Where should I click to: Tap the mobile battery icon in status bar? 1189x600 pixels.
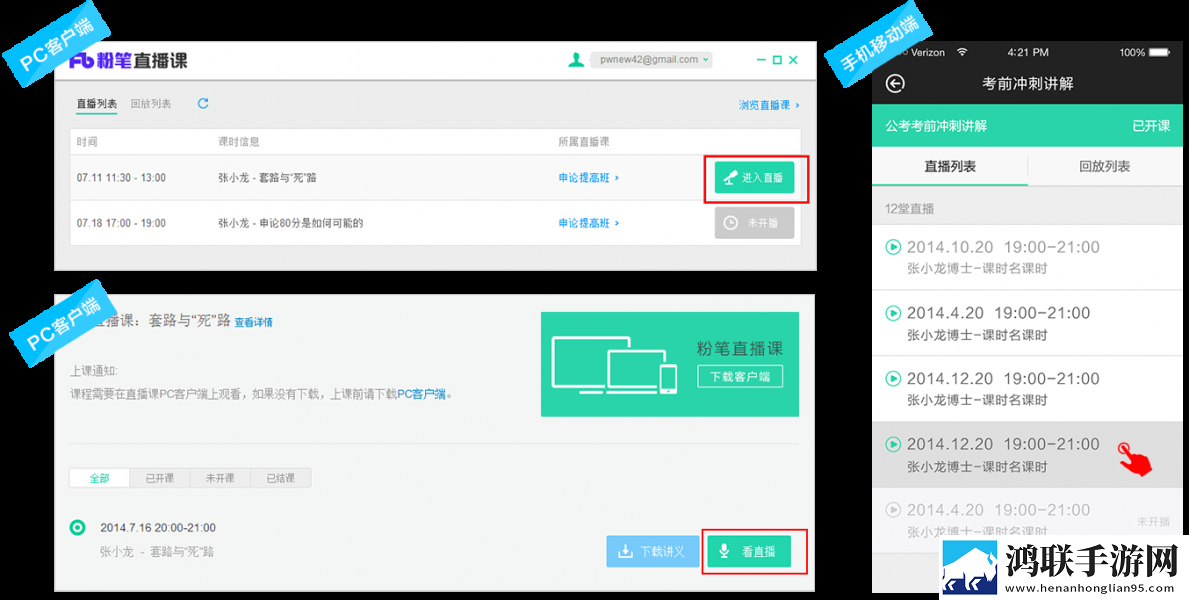pyautogui.click(x=1160, y=52)
